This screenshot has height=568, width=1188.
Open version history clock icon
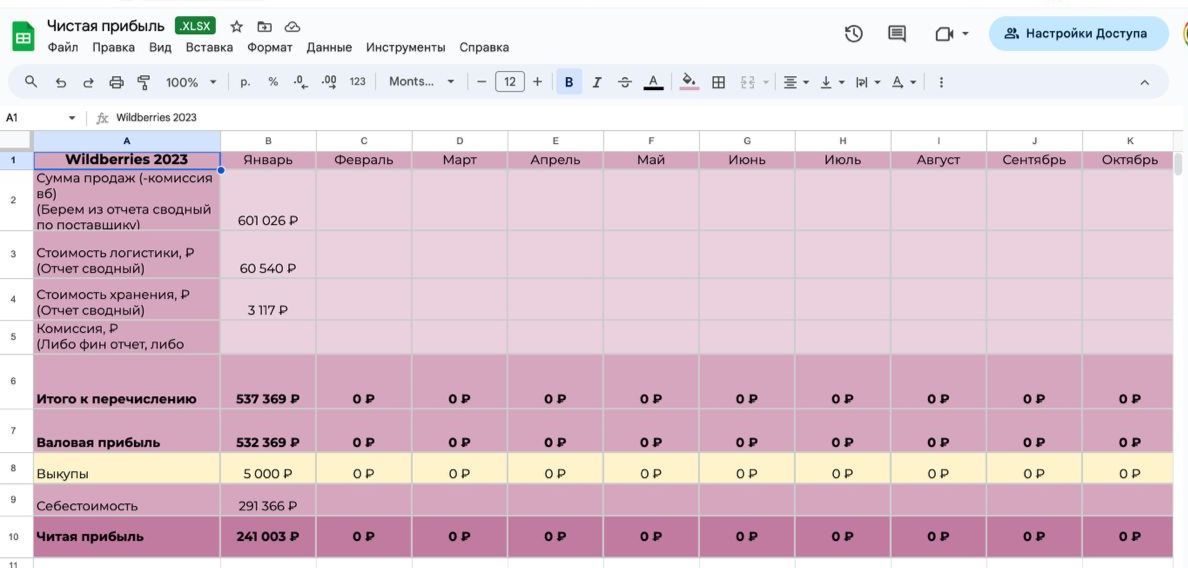coord(854,33)
